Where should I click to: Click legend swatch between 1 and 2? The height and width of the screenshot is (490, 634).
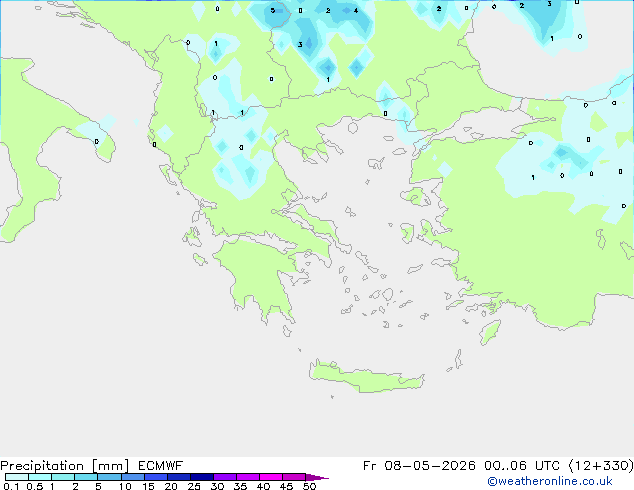tap(63, 477)
